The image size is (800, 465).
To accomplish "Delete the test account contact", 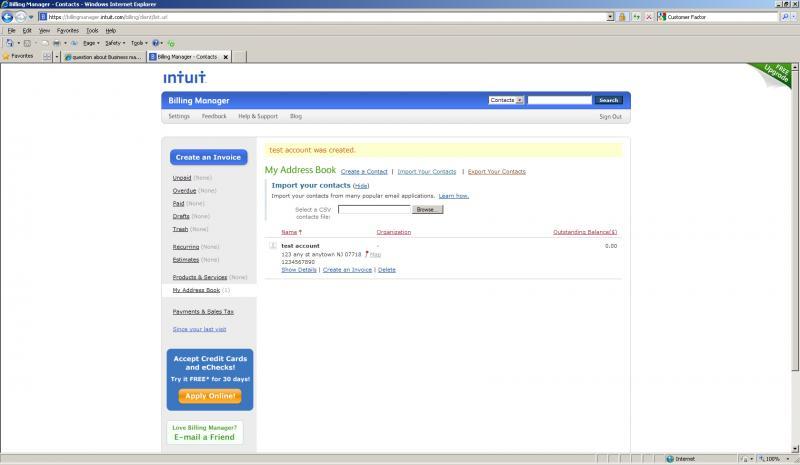I will pos(387,270).
